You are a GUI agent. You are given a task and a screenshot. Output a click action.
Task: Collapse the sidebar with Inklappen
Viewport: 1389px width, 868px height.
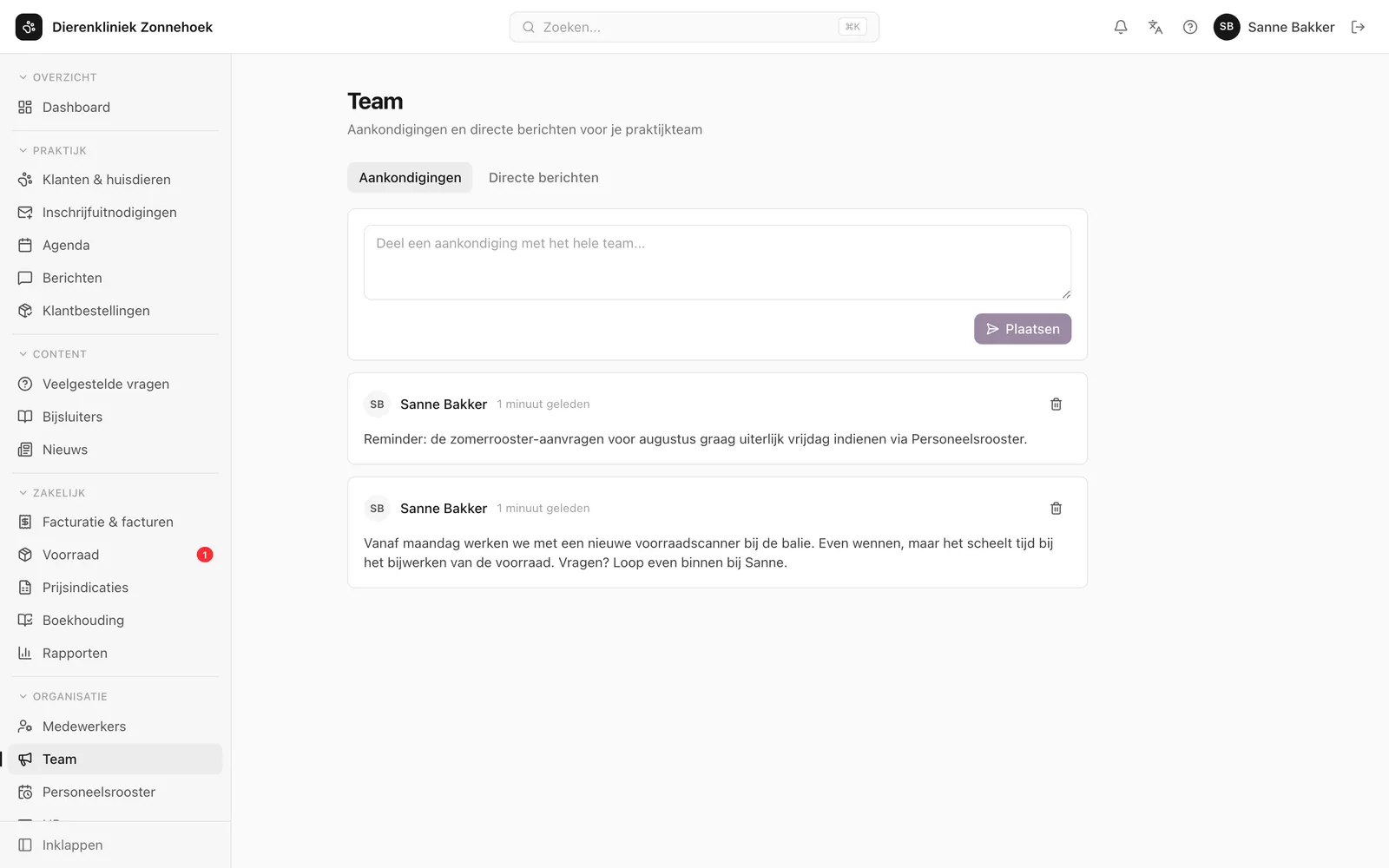tap(115, 845)
